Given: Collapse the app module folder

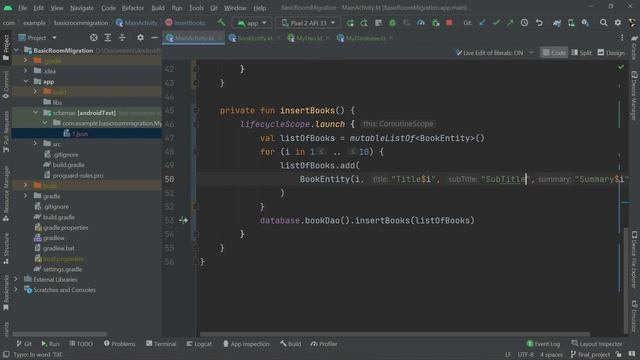Looking at the screenshot, I should [x=26, y=81].
